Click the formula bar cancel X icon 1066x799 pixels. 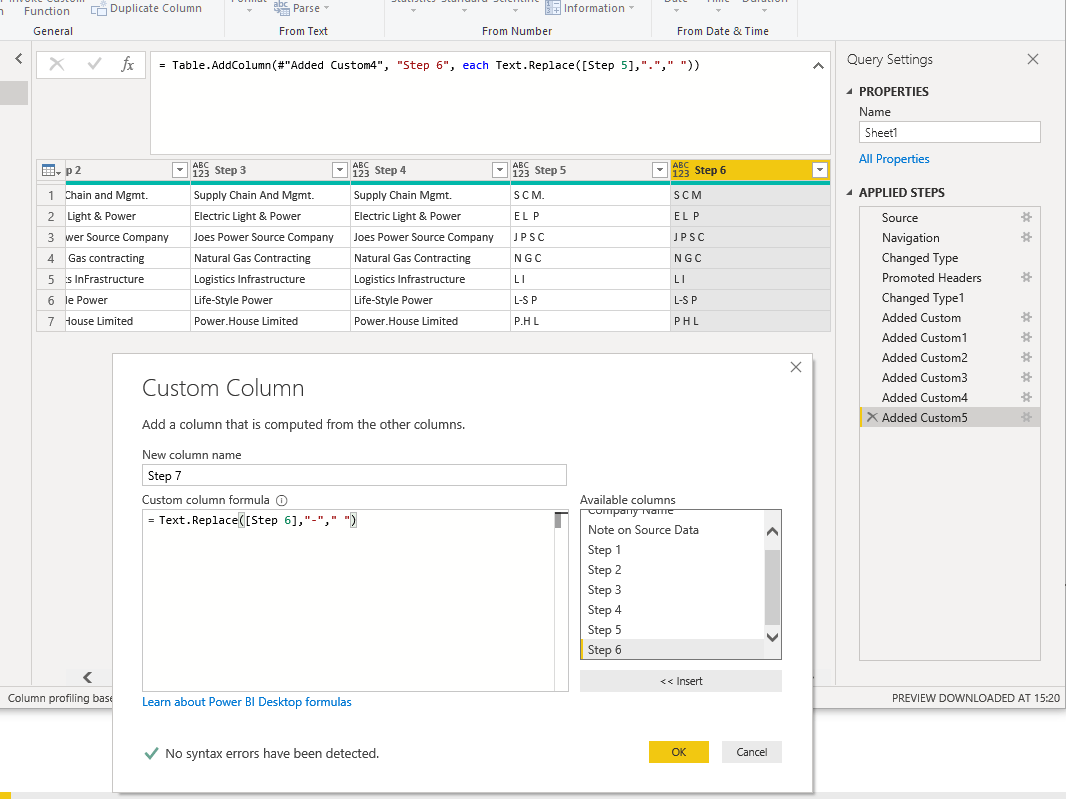point(57,65)
